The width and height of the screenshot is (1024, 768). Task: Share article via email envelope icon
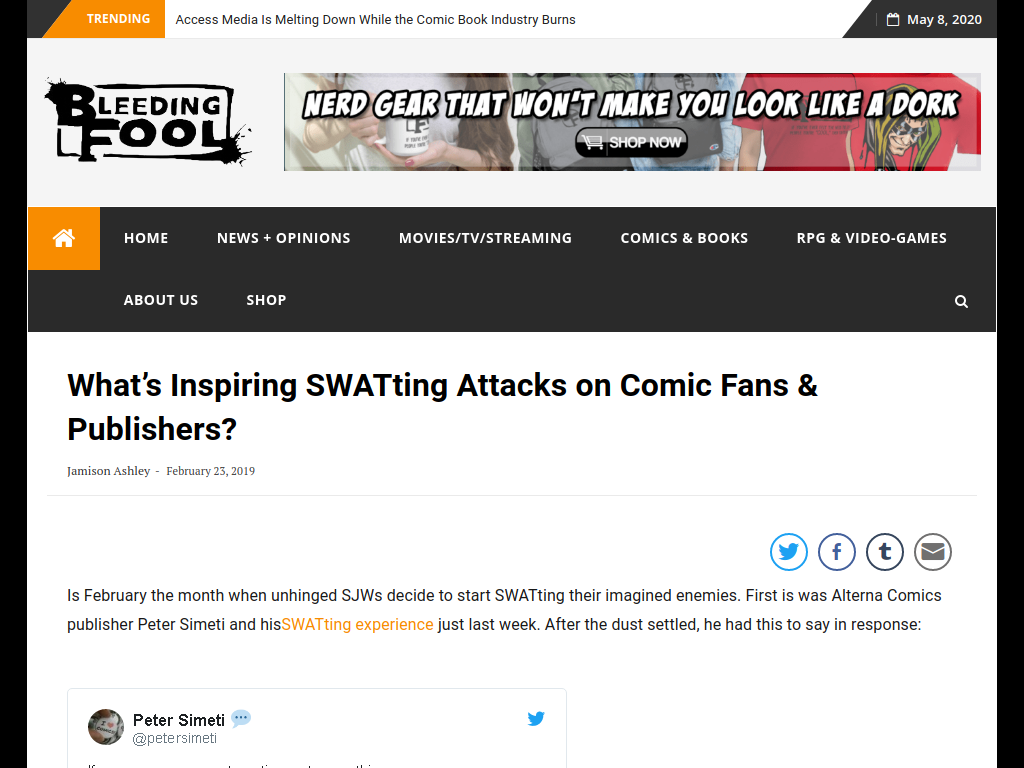click(x=933, y=552)
